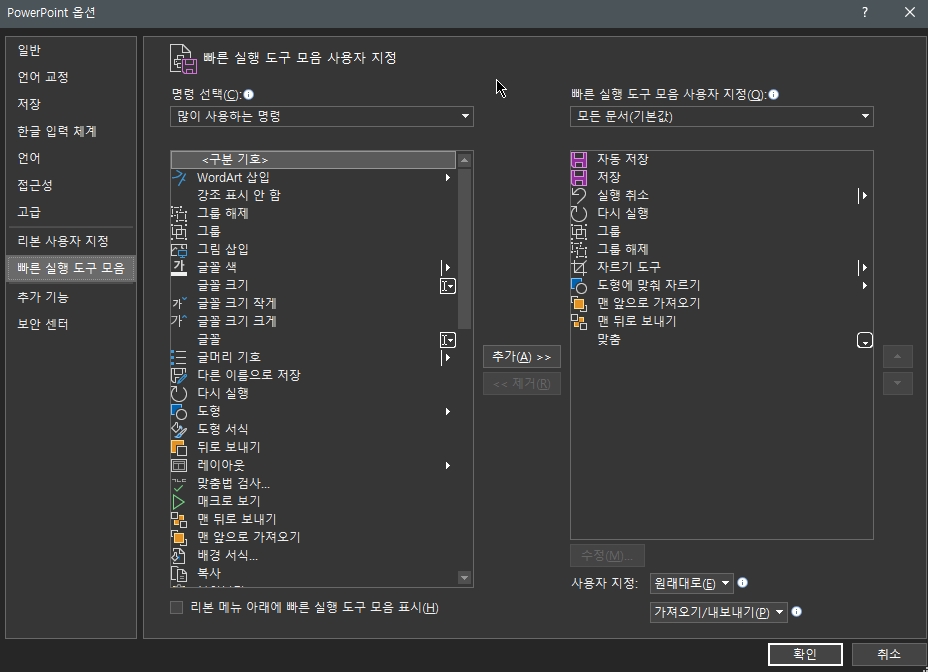The width and height of the screenshot is (928, 672).
Task: Select 글꼴 entry in commands list
Action: pyautogui.click(x=313, y=339)
